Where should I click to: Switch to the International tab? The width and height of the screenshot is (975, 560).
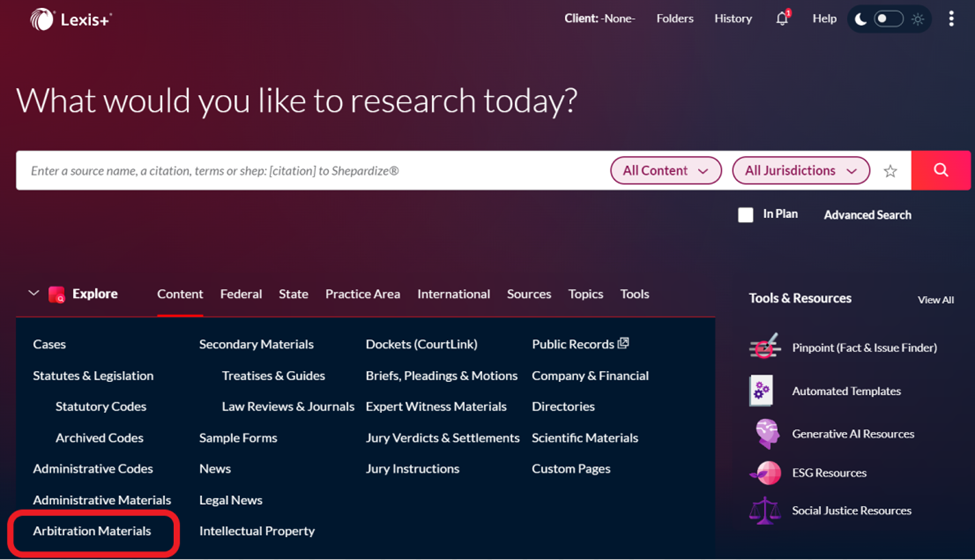453,294
